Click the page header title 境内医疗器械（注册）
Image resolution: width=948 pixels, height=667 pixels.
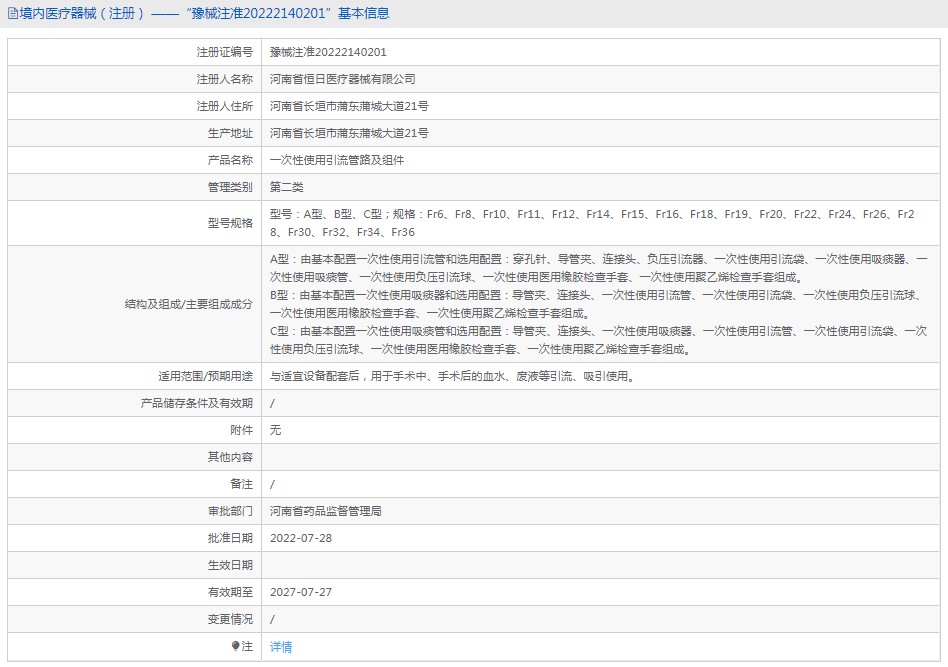[82, 13]
